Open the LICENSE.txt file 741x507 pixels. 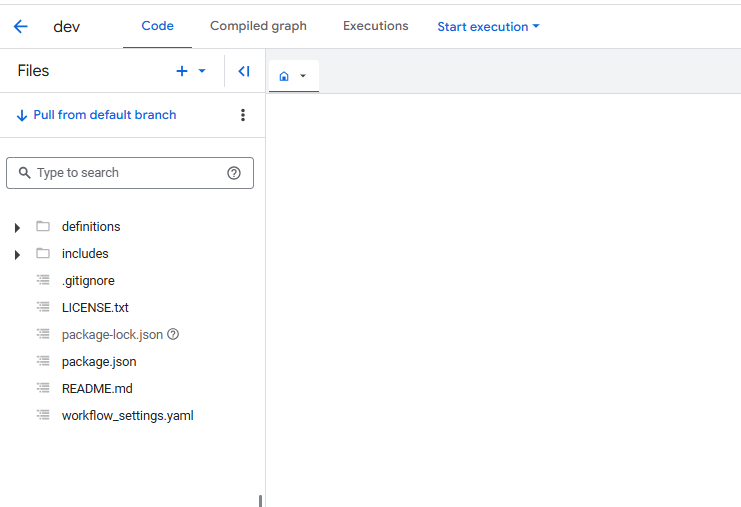click(95, 308)
